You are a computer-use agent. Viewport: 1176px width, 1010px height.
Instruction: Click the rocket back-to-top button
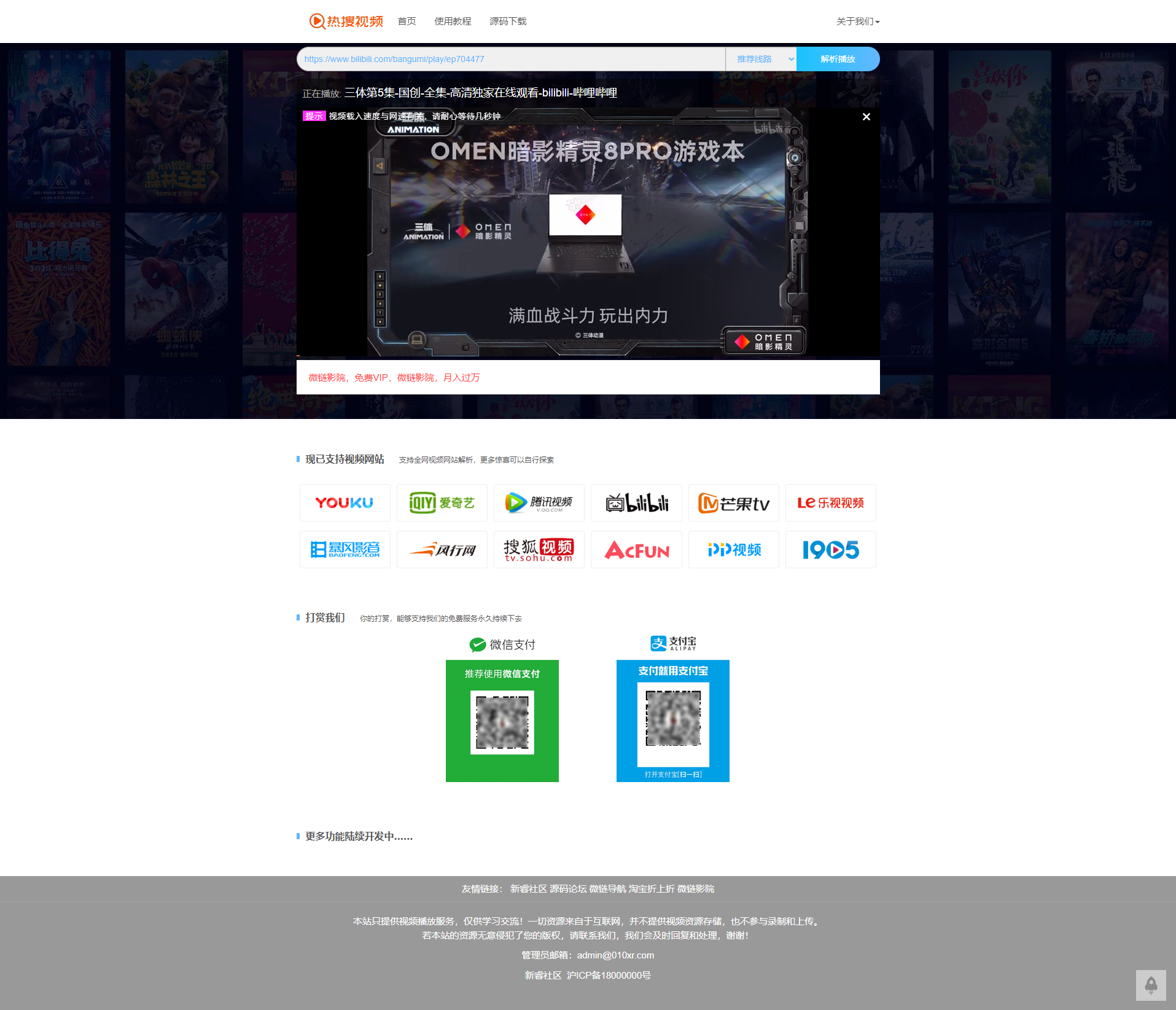click(x=1151, y=985)
